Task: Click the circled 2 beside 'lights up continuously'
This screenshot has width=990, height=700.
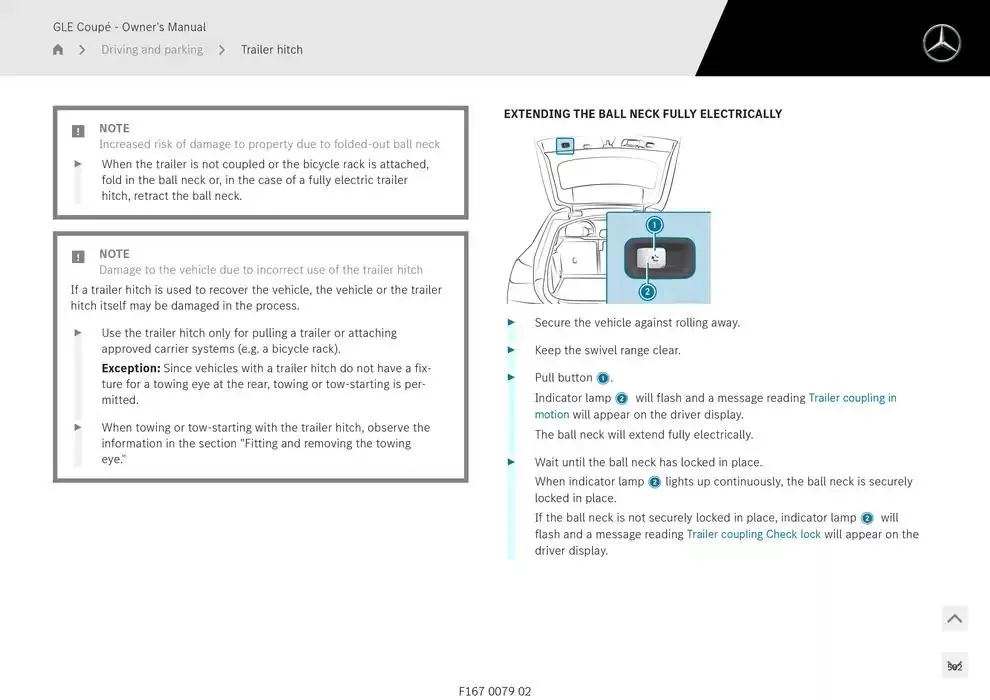Action: tap(655, 482)
